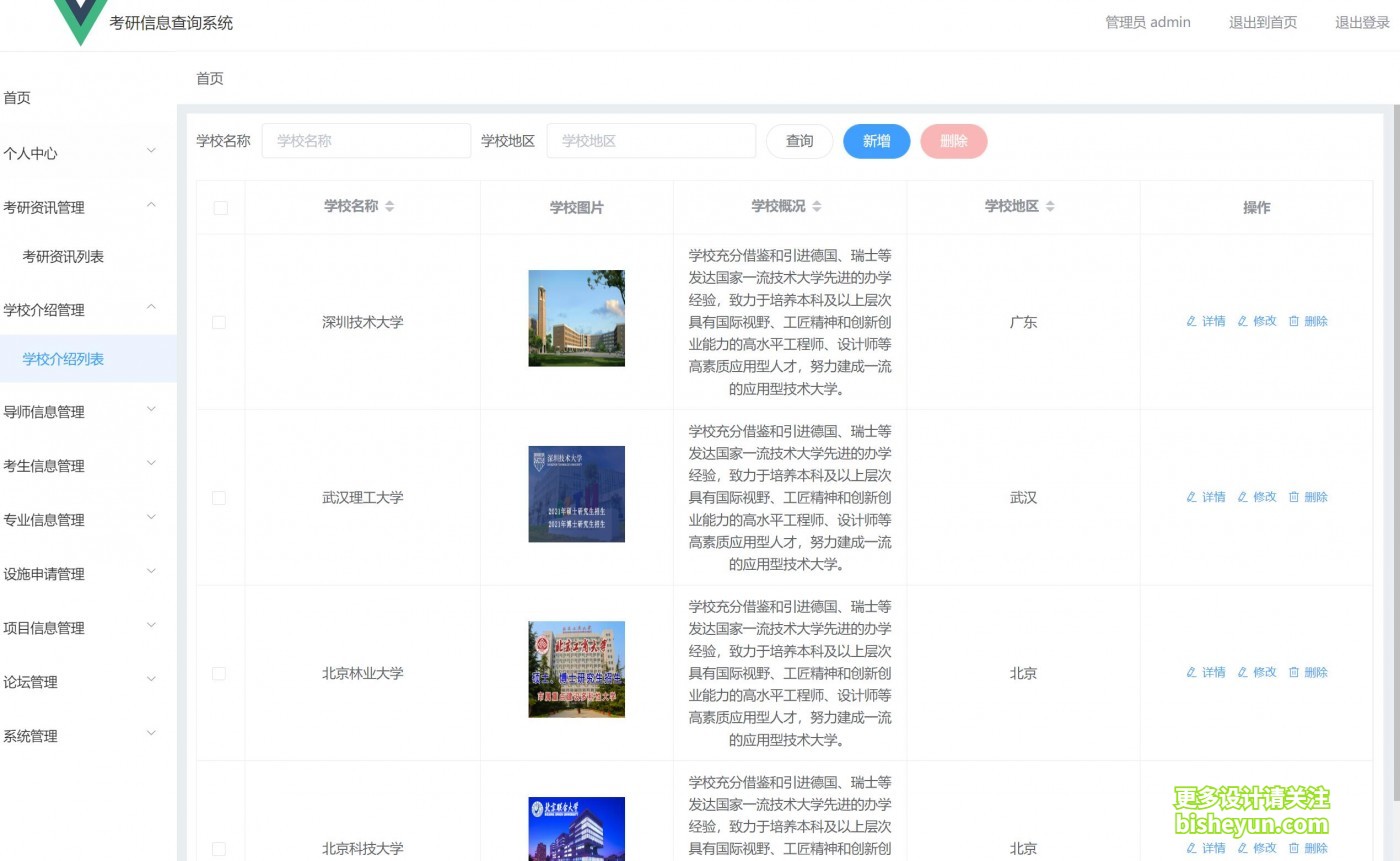
Task: Edit the 北京科技大学 row
Action: [x=1257, y=848]
